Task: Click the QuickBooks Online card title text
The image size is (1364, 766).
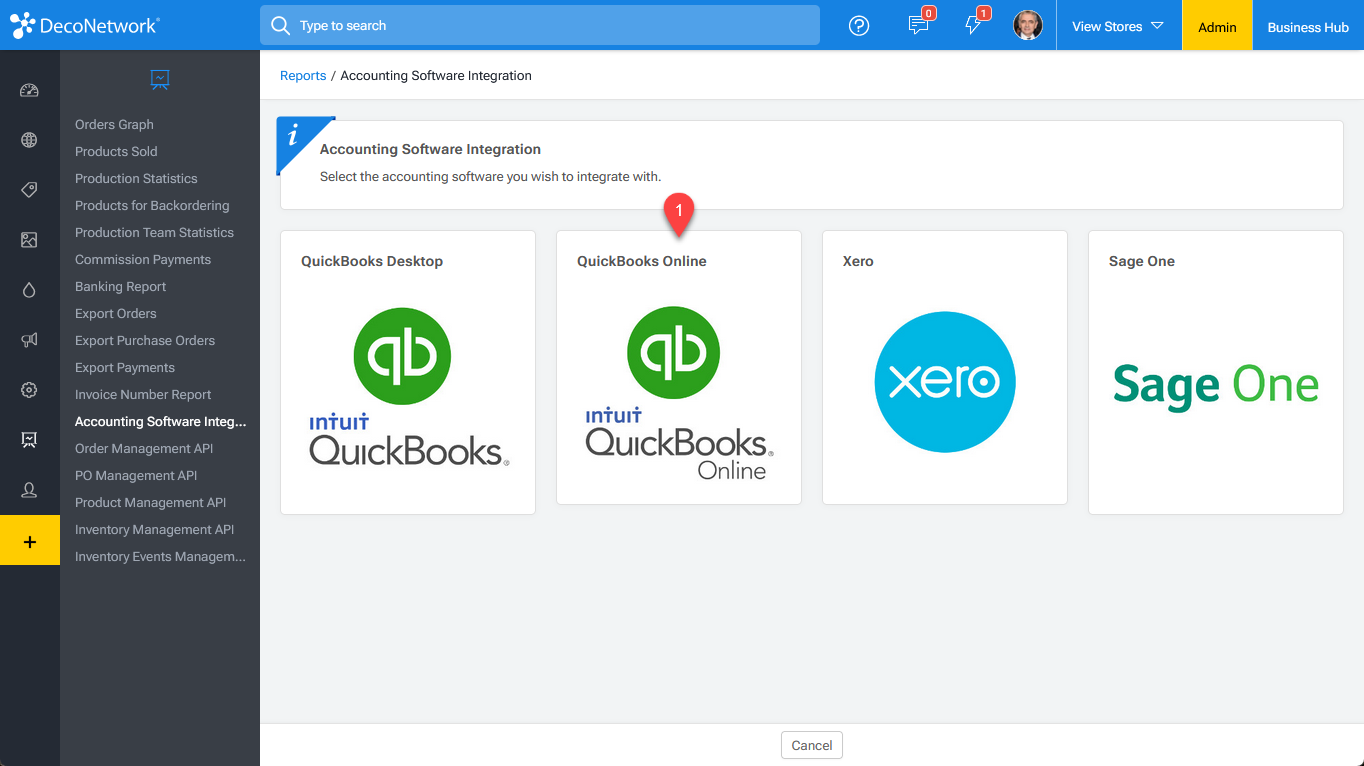Action: pyautogui.click(x=642, y=261)
